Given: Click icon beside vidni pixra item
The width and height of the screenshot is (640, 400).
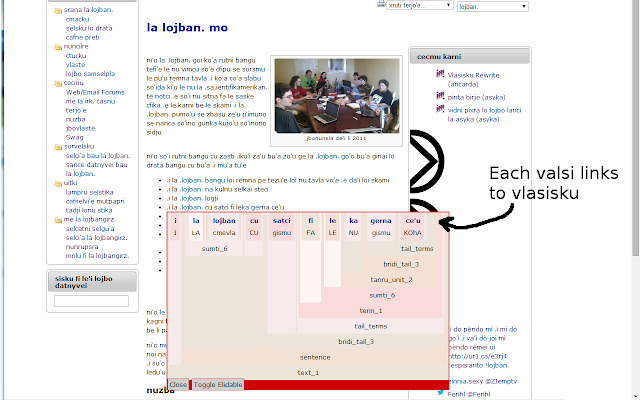Looking at the screenshot, I should click(439, 109).
